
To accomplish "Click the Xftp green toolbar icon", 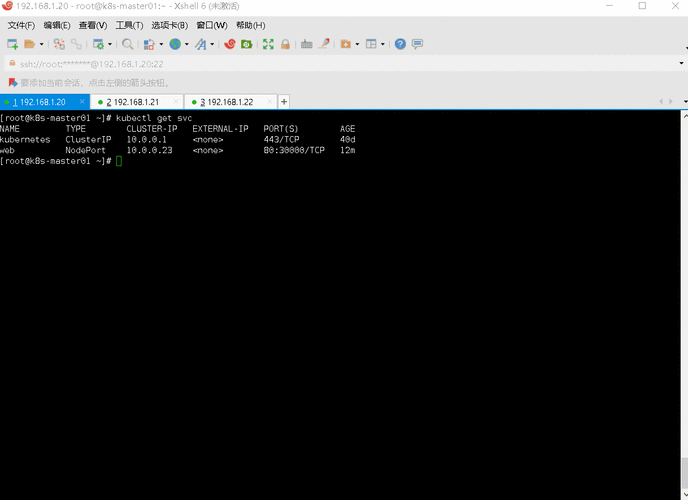I will pyautogui.click(x=246, y=44).
